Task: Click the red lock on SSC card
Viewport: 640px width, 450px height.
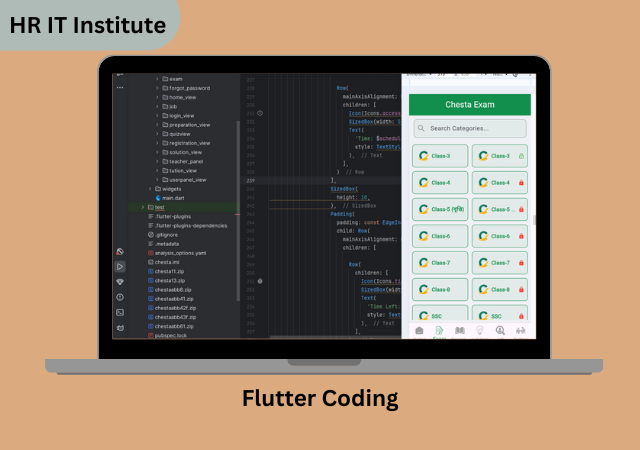Action: (x=521, y=316)
